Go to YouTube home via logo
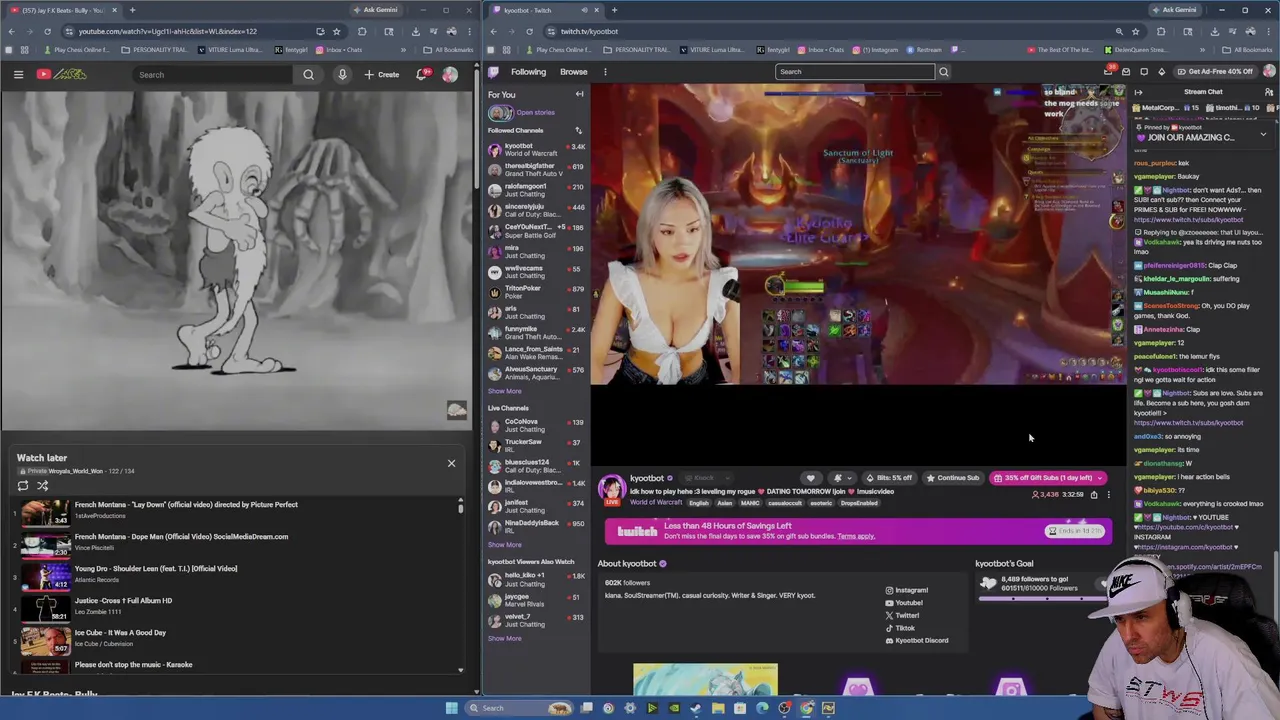The width and height of the screenshot is (1280, 720). [x=62, y=74]
